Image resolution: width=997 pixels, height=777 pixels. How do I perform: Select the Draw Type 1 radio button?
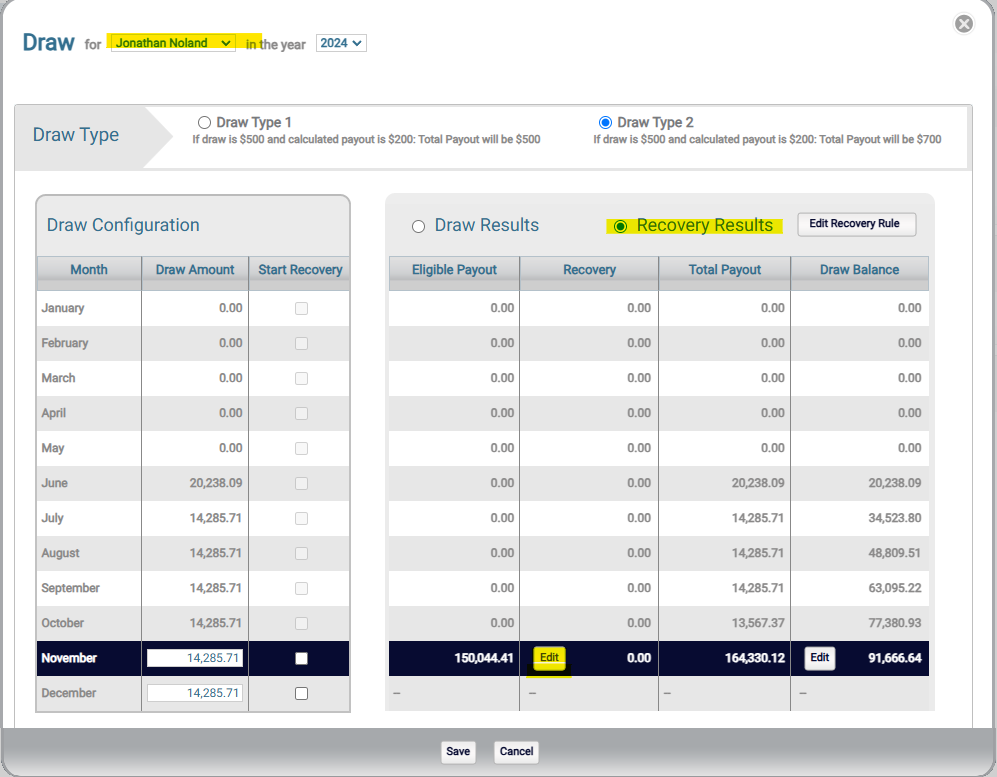(x=204, y=122)
